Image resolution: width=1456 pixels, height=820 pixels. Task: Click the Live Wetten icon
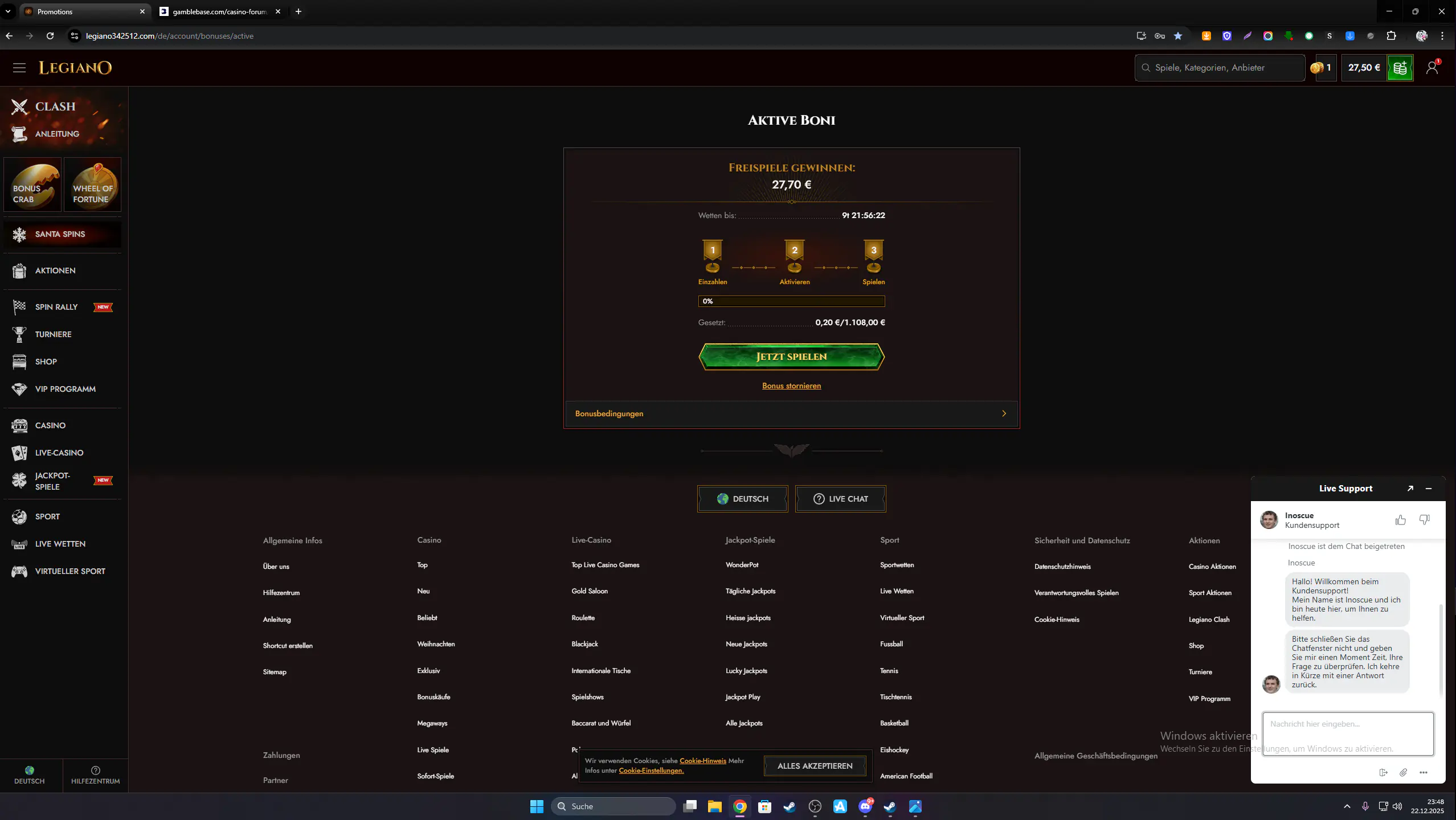pyautogui.click(x=19, y=544)
